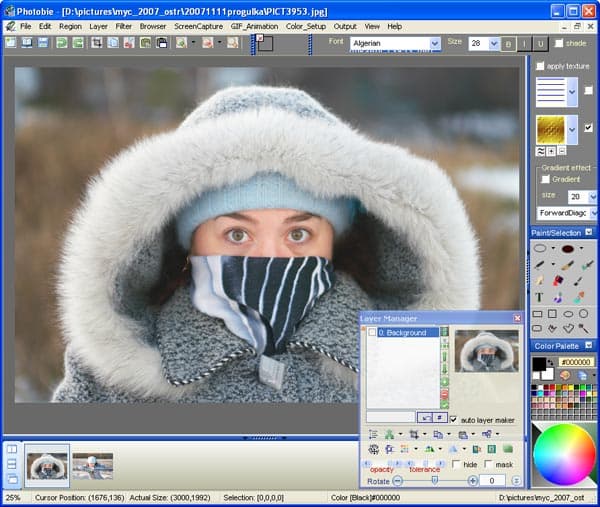Viewport: 600px width, 507px height.
Task: Click the magic wand selection tool
Action: [x=584, y=327]
